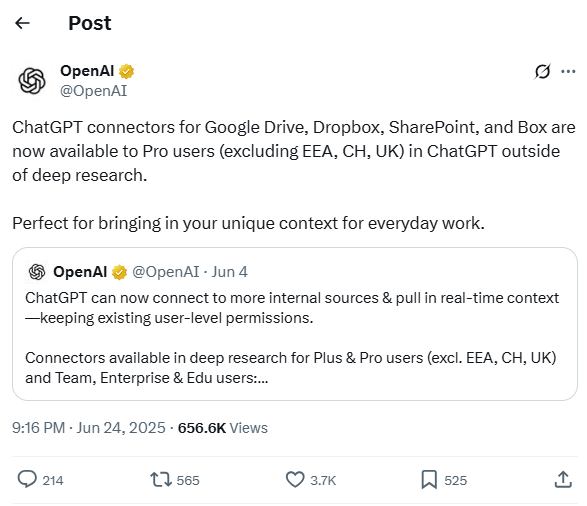Viewport: 587px width, 506px height.
Task: Like the post with heart icon
Action: [x=295, y=479]
